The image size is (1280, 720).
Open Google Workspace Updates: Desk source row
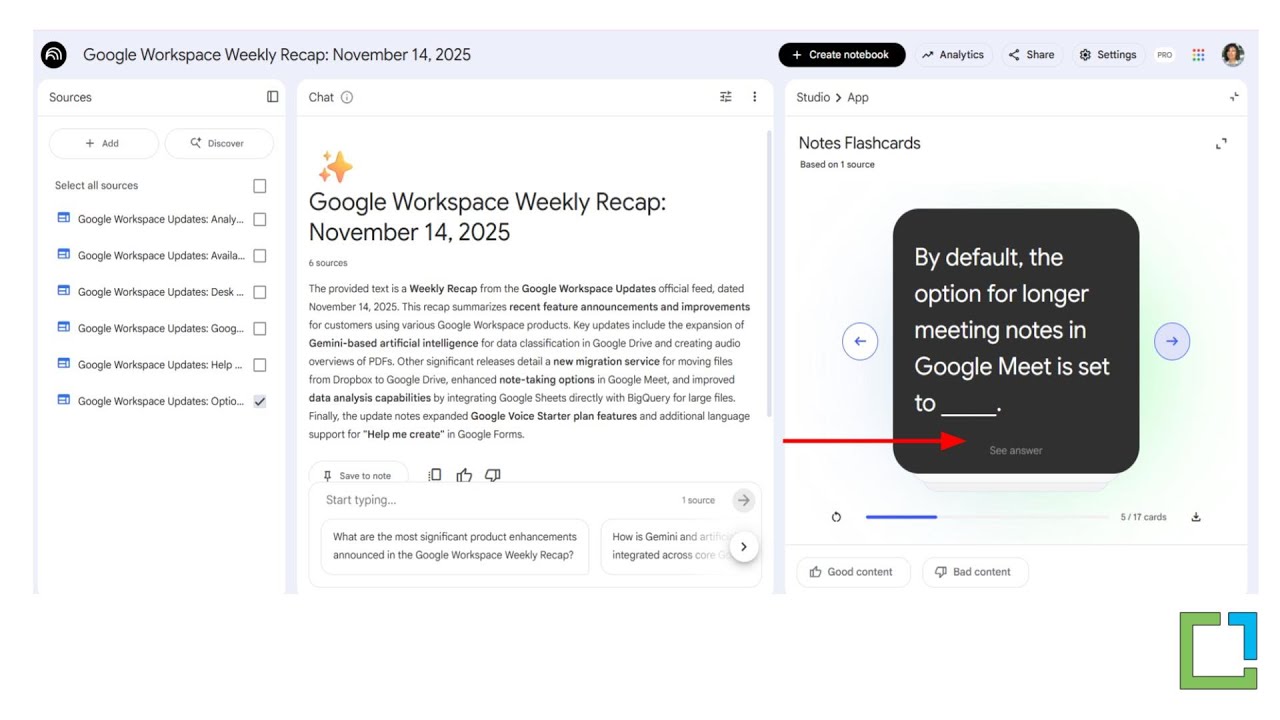pos(162,292)
